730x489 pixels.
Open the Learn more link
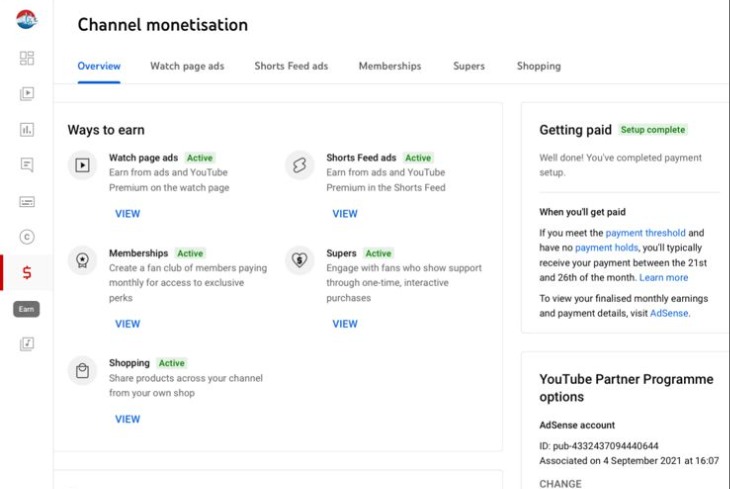point(663,278)
